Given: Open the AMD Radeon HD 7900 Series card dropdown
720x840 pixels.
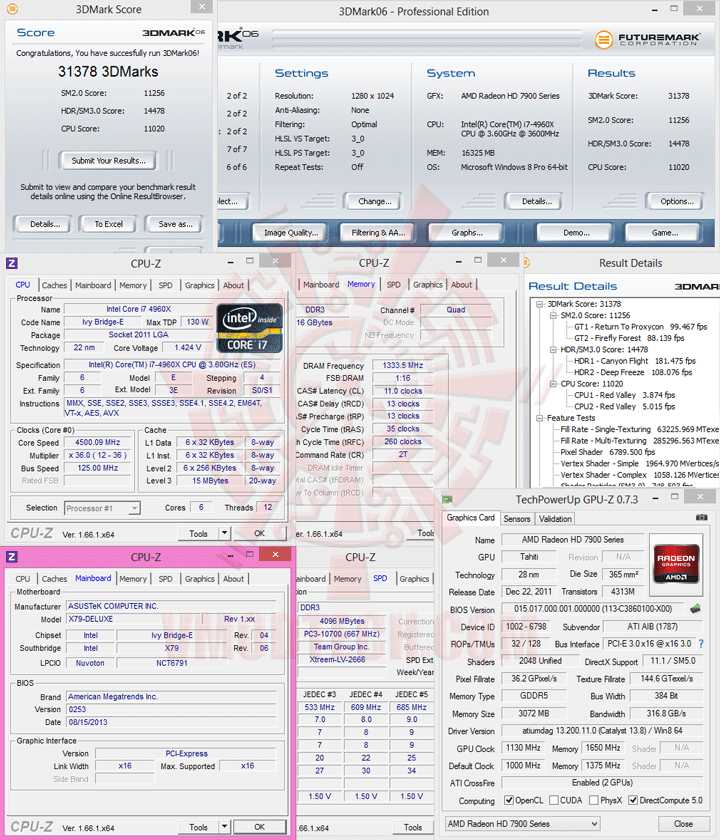Looking at the screenshot, I should (x=522, y=823).
